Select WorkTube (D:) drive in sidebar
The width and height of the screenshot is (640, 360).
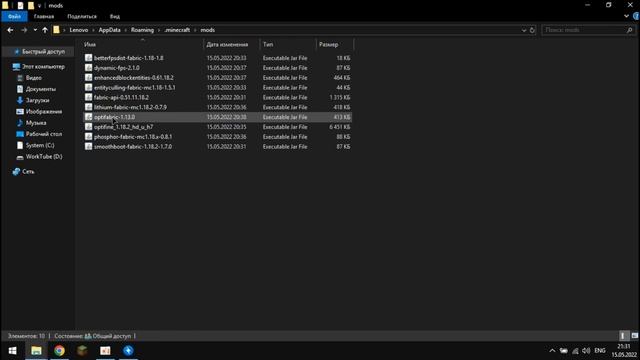point(44,157)
